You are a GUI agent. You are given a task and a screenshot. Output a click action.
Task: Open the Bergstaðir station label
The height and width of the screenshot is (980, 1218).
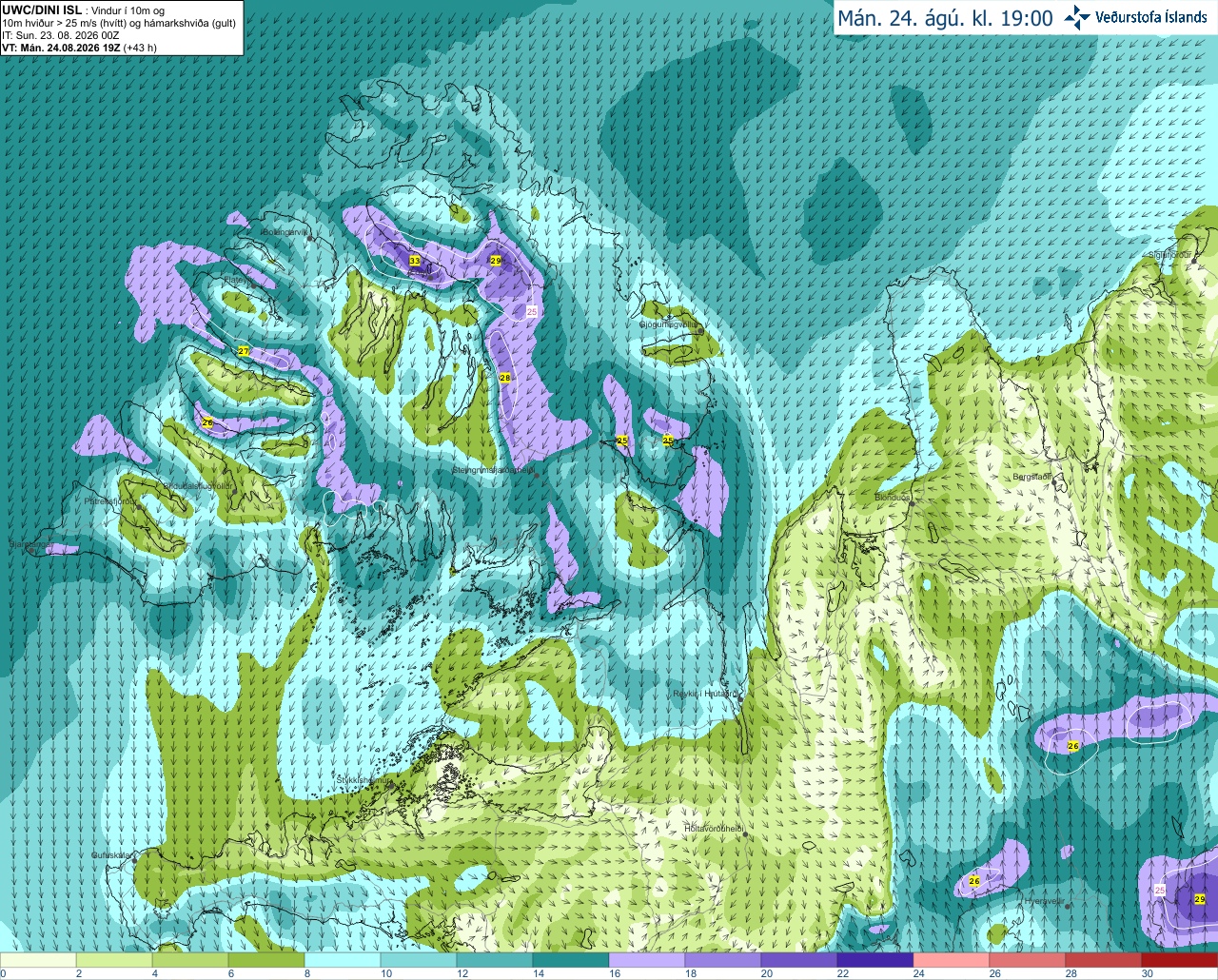[x=1031, y=477]
